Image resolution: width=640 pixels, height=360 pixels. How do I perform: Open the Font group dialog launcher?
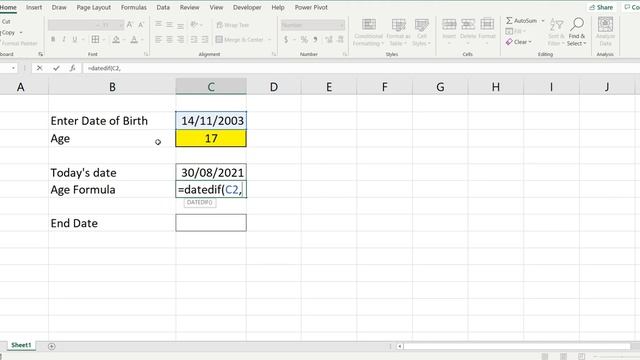coord(146,54)
